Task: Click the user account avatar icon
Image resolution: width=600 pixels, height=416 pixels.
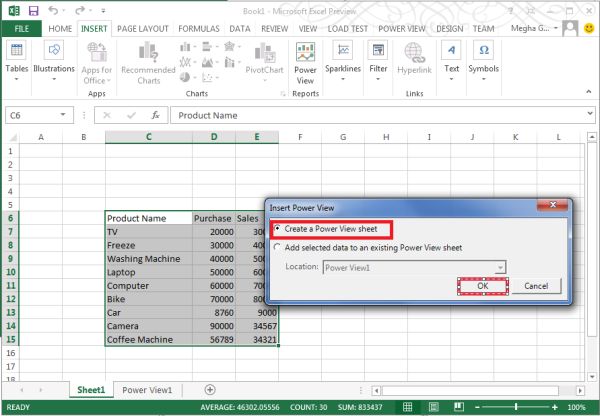Action: point(570,29)
